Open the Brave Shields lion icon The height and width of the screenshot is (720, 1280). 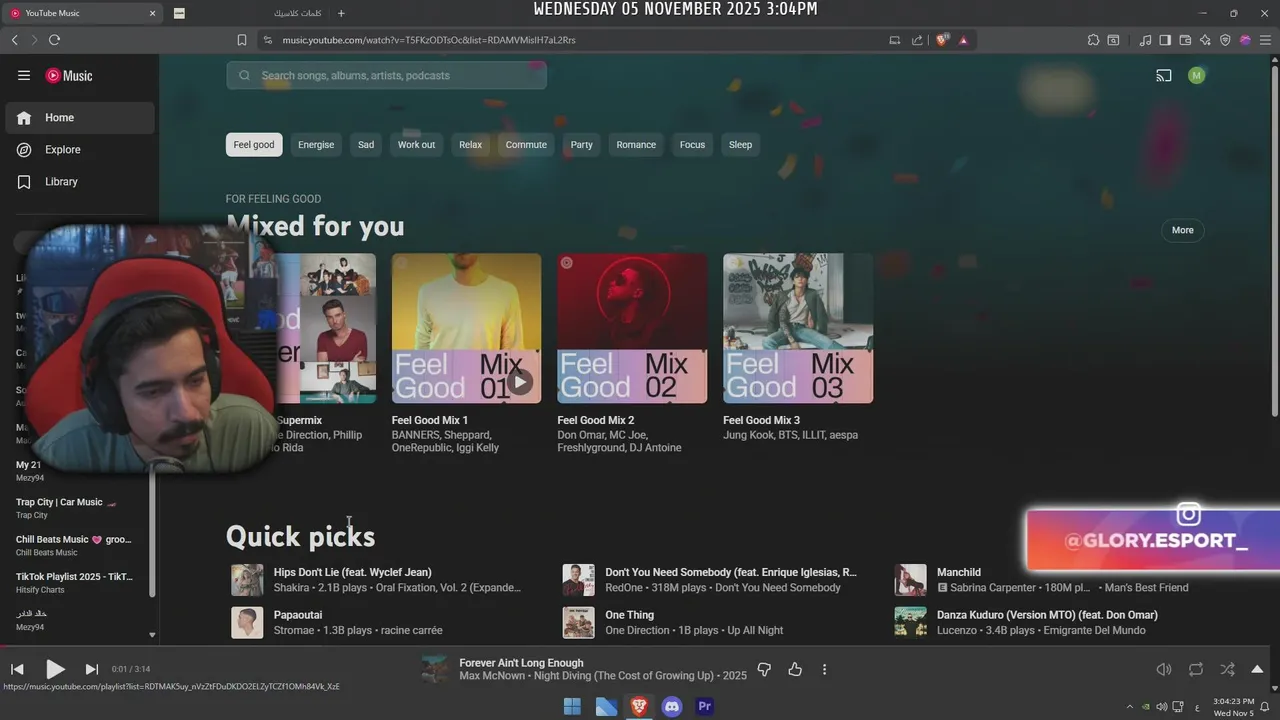pos(942,40)
